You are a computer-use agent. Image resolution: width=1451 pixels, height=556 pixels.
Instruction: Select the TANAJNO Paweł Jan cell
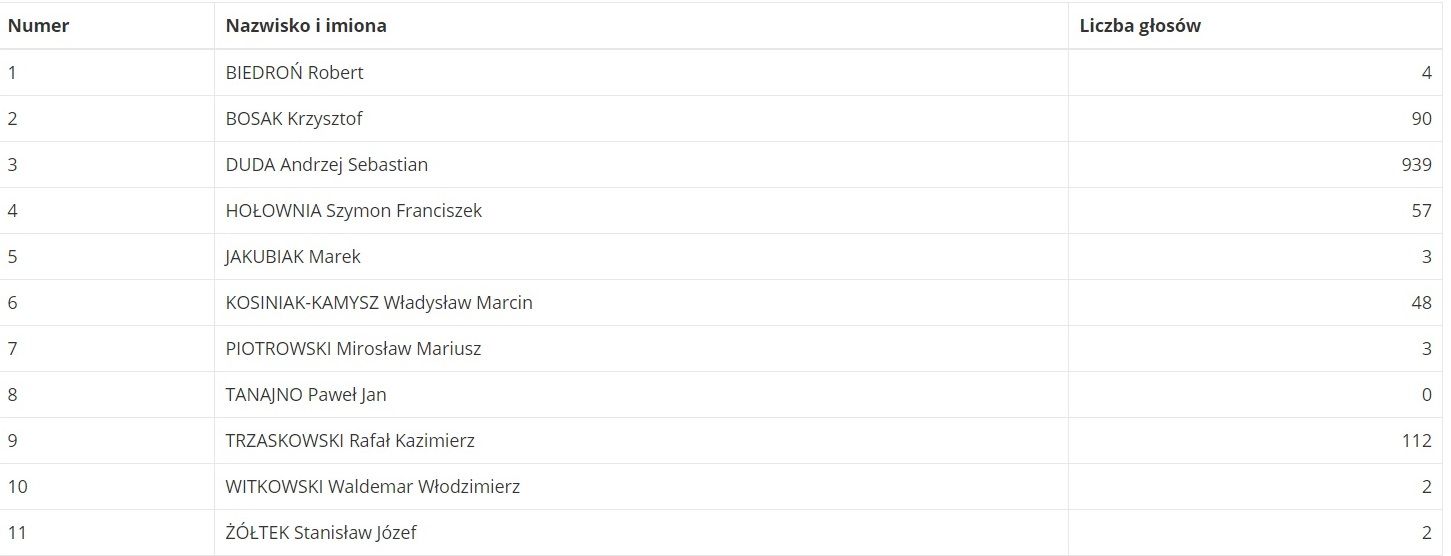306,394
